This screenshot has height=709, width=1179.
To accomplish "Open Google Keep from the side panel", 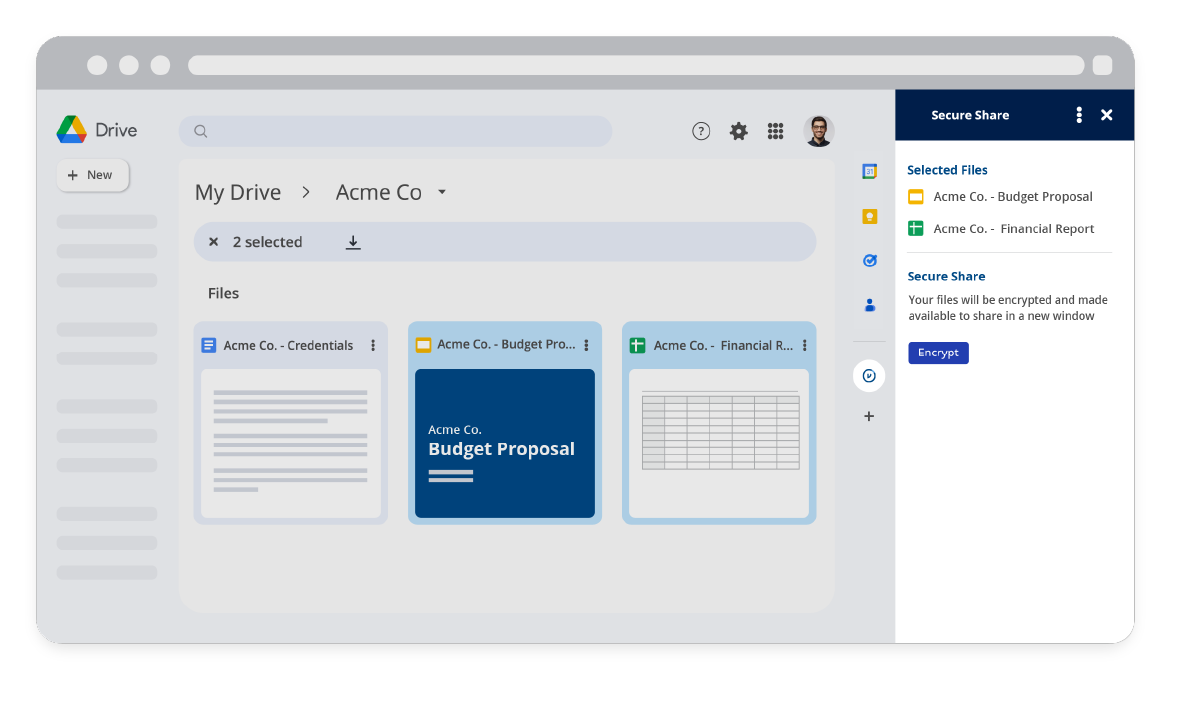I will click(869, 216).
